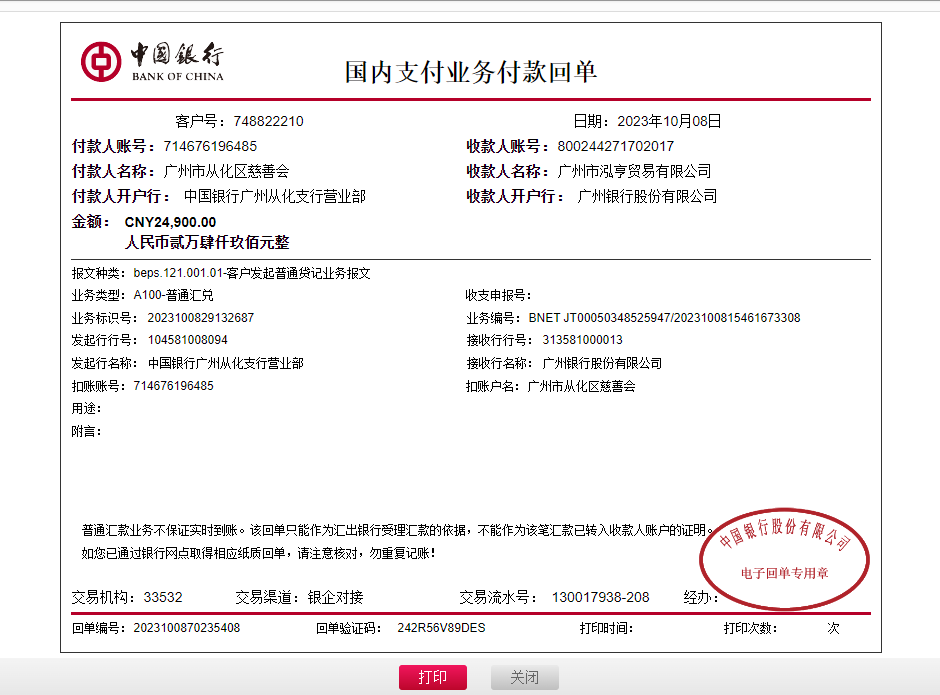Select the date 2023年10月08日

tap(669, 121)
